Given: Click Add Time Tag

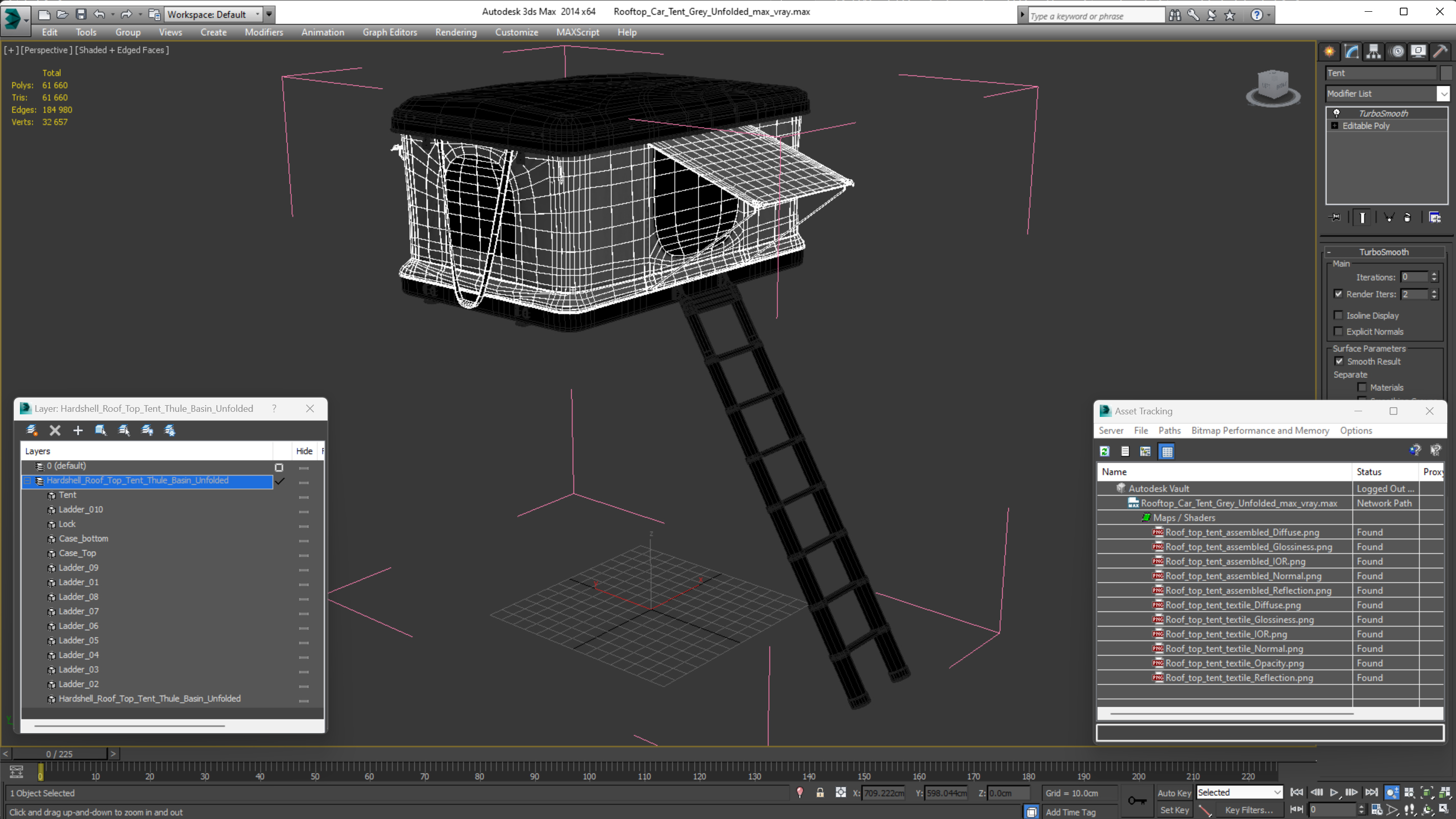Looking at the screenshot, I should point(1071,812).
